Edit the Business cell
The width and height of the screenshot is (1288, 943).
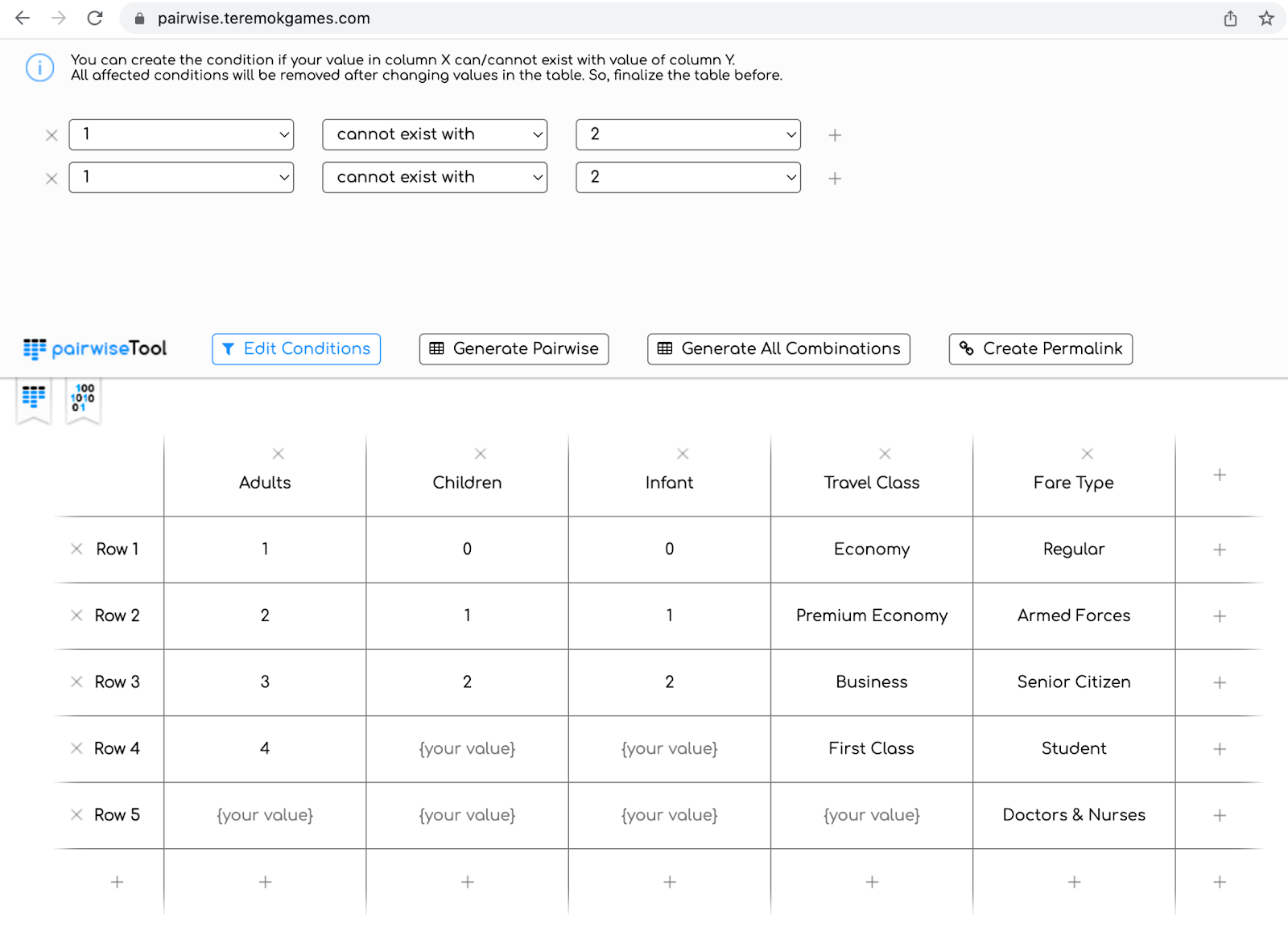click(872, 682)
